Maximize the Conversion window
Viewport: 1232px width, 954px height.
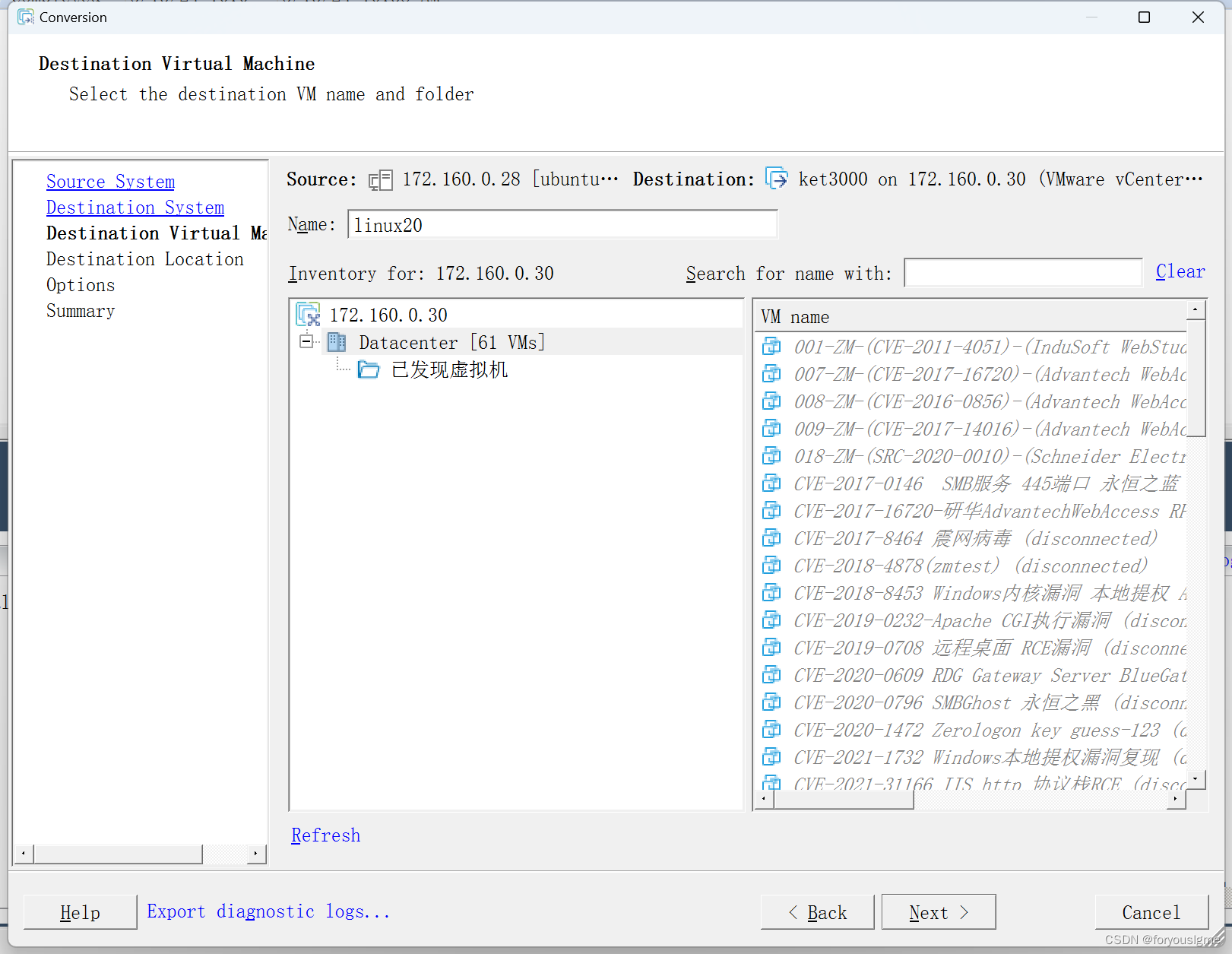[1144, 17]
